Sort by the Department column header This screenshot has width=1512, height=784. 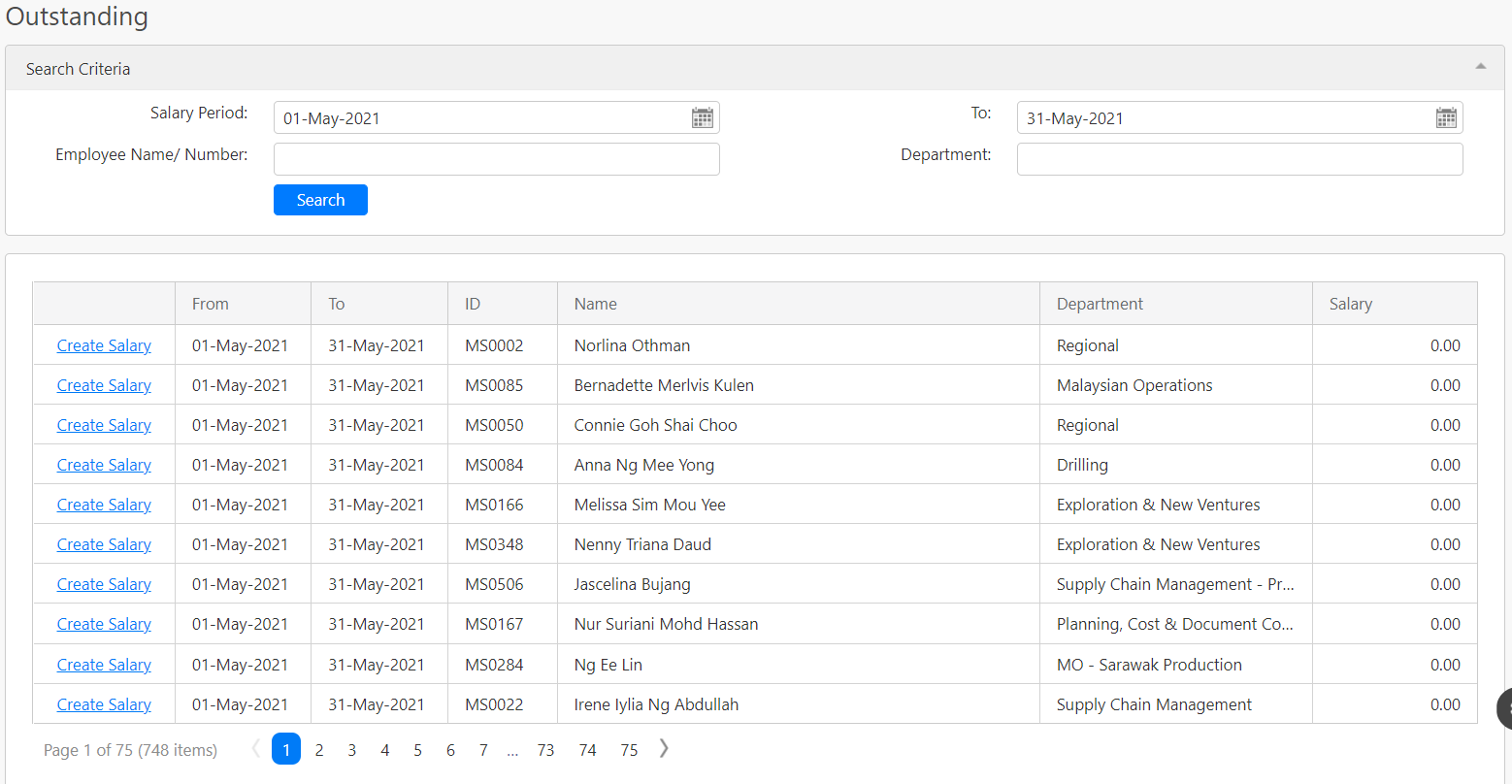[x=1176, y=304]
